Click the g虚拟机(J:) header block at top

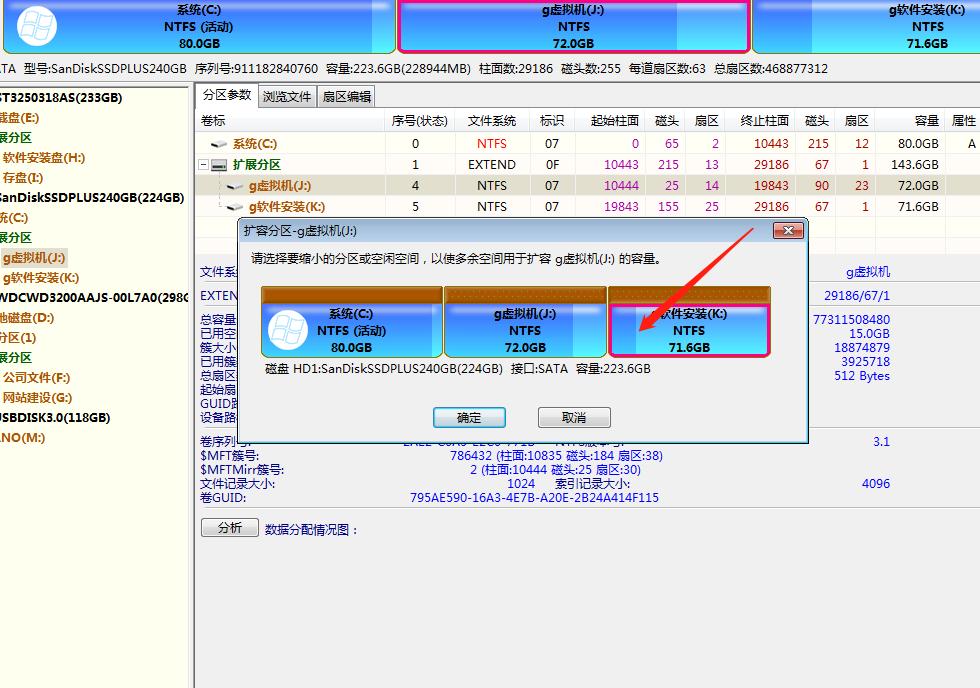[x=574, y=26]
